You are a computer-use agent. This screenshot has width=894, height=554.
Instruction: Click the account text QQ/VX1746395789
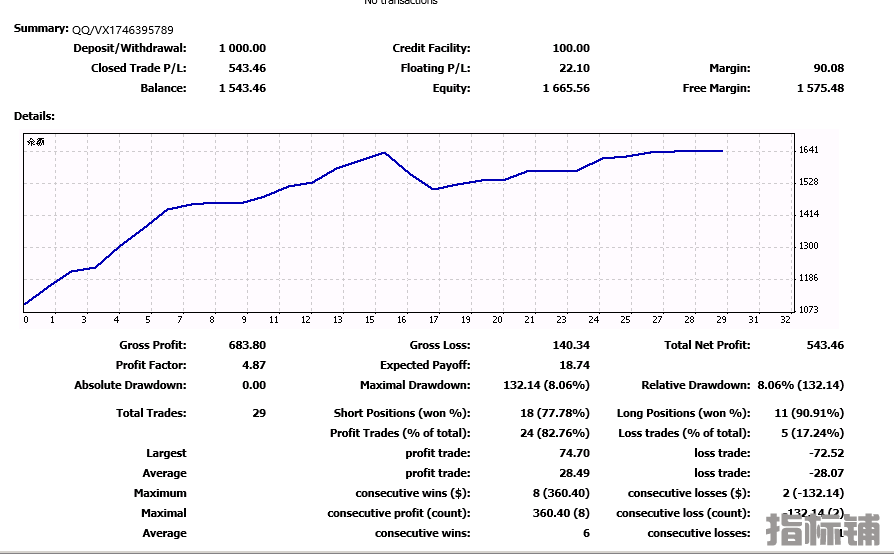[x=123, y=30]
